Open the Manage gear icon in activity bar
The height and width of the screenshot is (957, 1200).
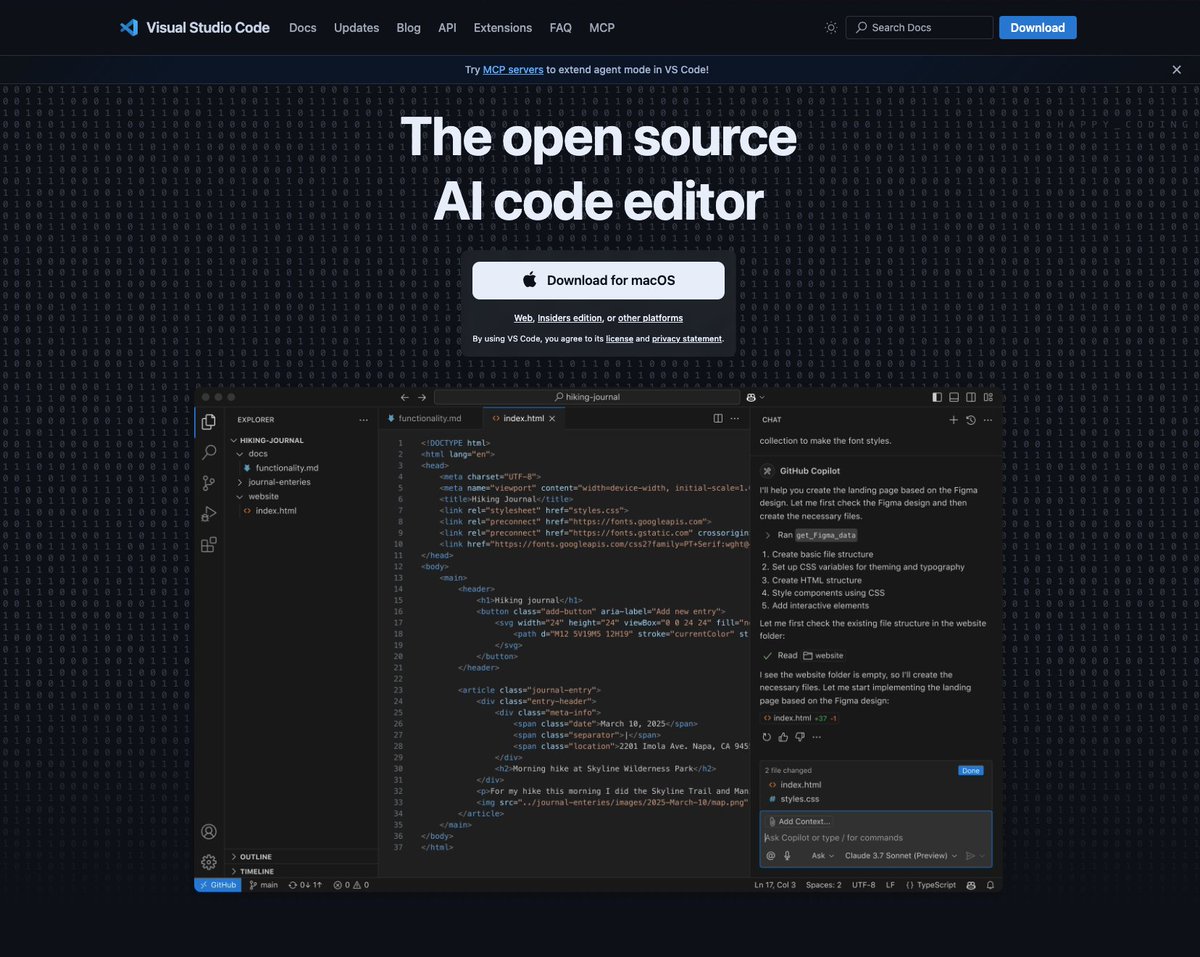click(x=209, y=862)
